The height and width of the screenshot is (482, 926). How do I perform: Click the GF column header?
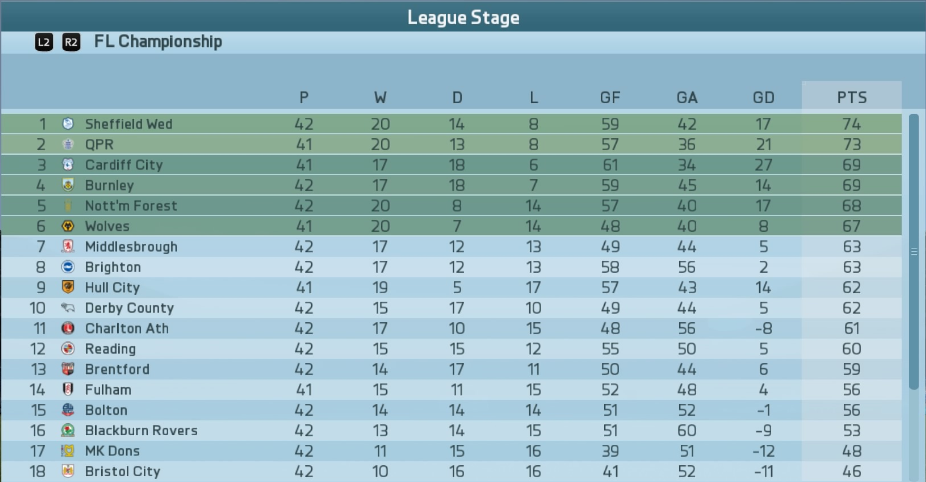click(x=610, y=97)
